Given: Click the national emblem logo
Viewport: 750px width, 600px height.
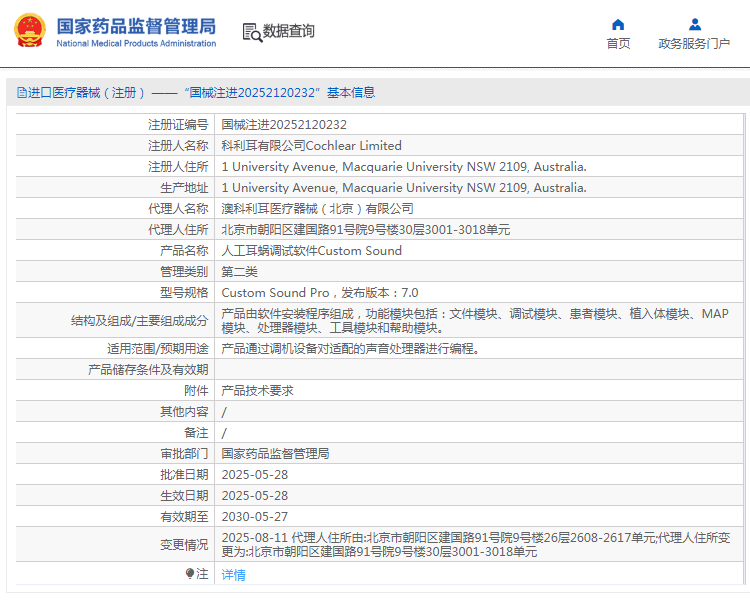Looking at the screenshot, I should [29, 31].
